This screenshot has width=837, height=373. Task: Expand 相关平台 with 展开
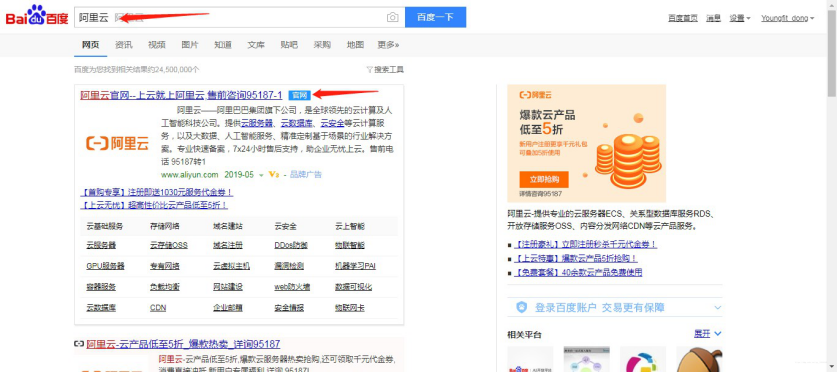[x=707, y=334]
